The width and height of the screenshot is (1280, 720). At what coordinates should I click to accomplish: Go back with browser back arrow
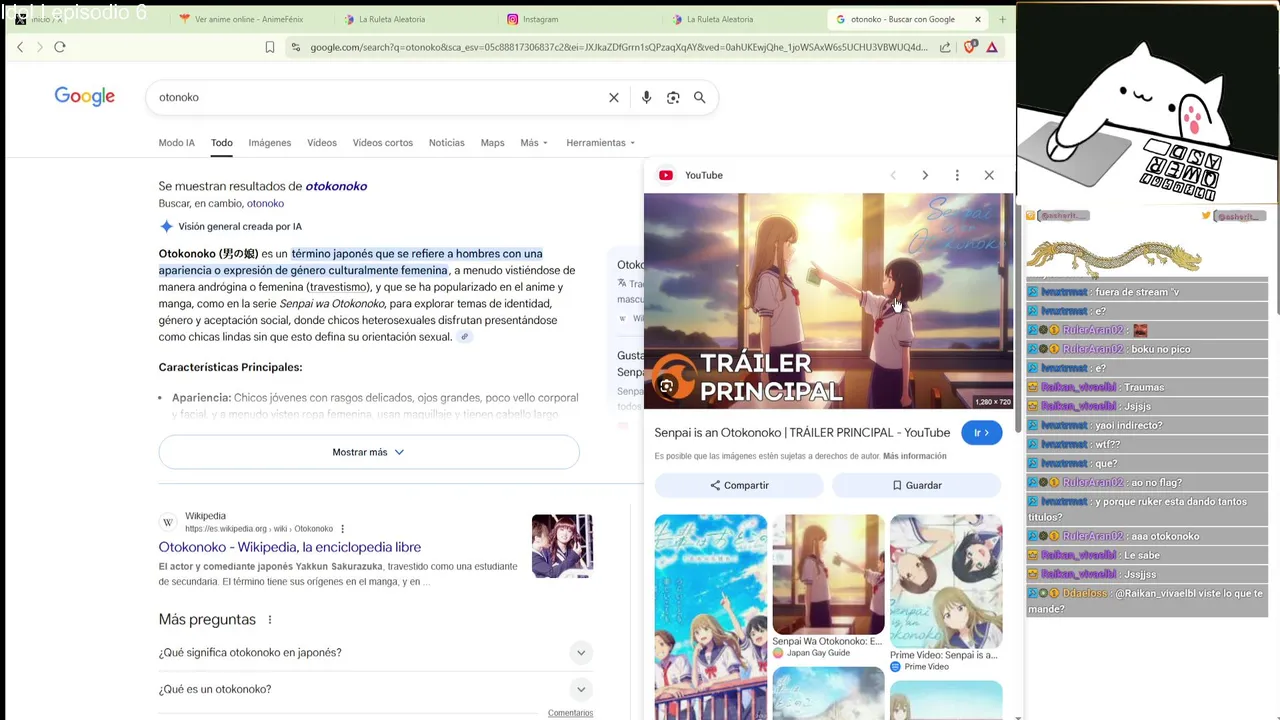pyautogui.click(x=20, y=47)
